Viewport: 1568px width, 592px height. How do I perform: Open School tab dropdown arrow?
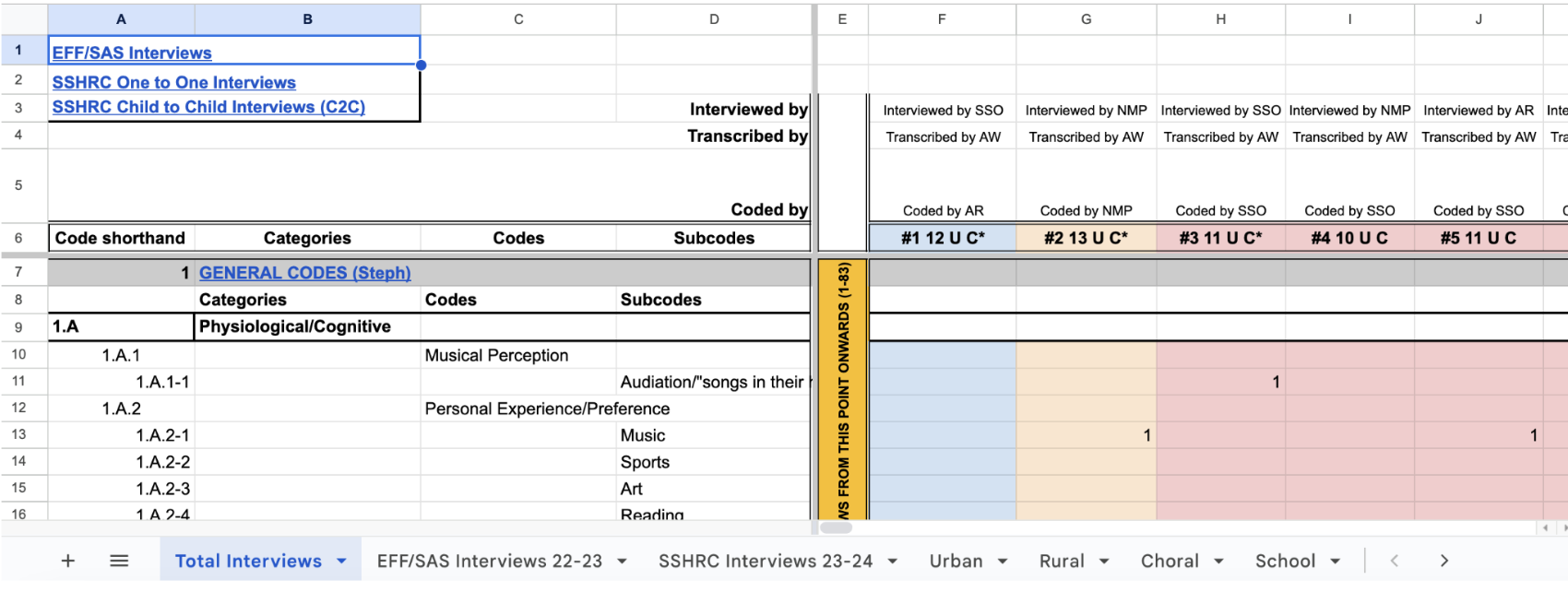[x=1335, y=561]
